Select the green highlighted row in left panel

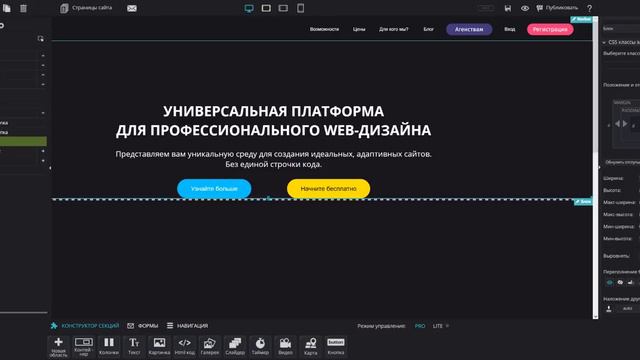pyautogui.click(x=23, y=141)
